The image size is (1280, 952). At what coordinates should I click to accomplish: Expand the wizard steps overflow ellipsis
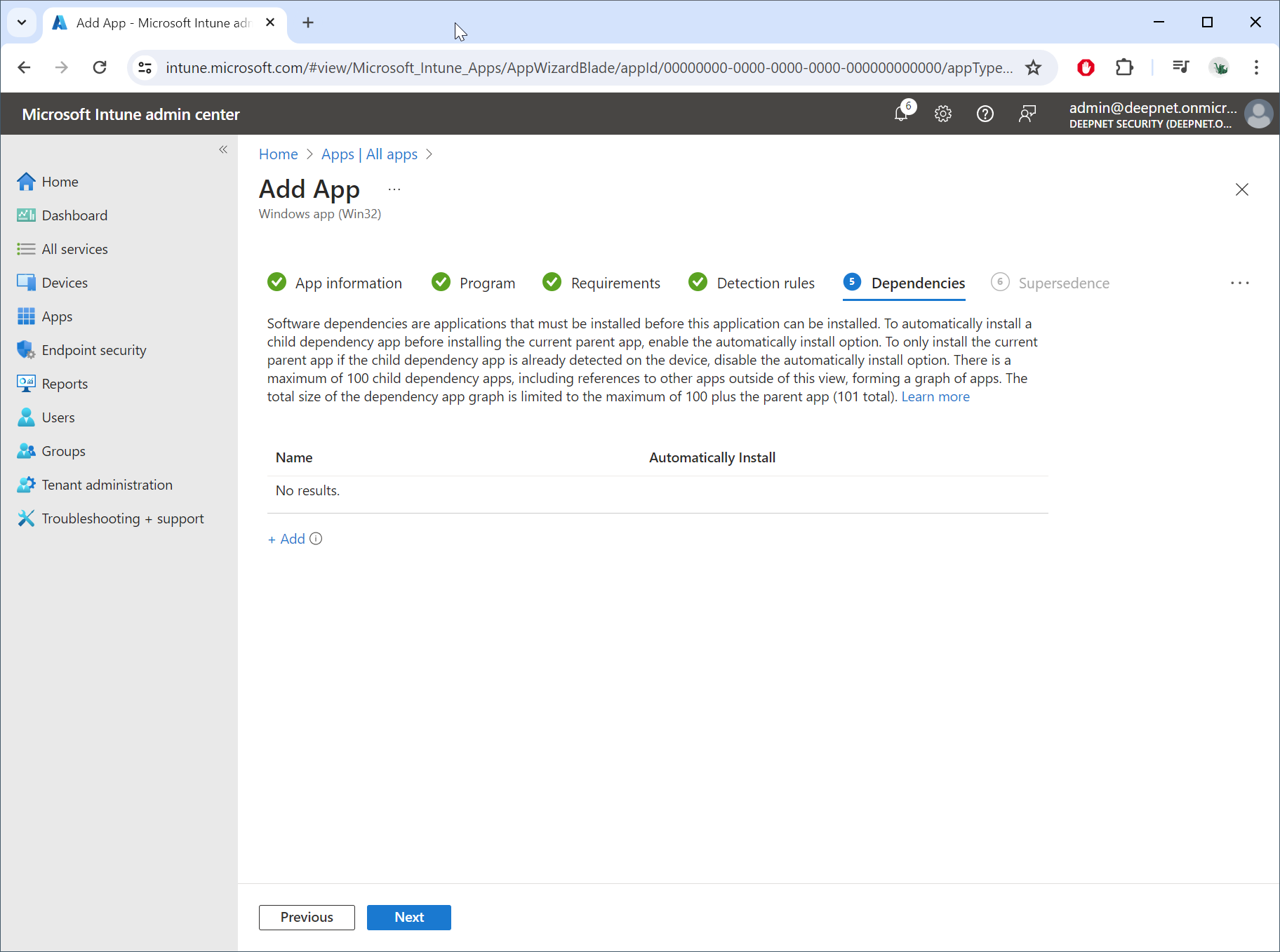point(1239,283)
